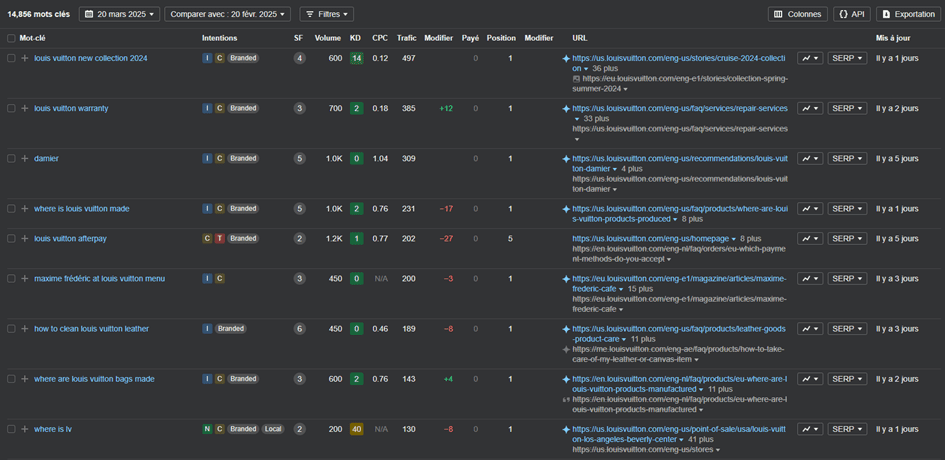This screenshot has width=945, height=460.
Task: Open keyword link where is lv
Action: pyautogui.click(x=53, y=429)
